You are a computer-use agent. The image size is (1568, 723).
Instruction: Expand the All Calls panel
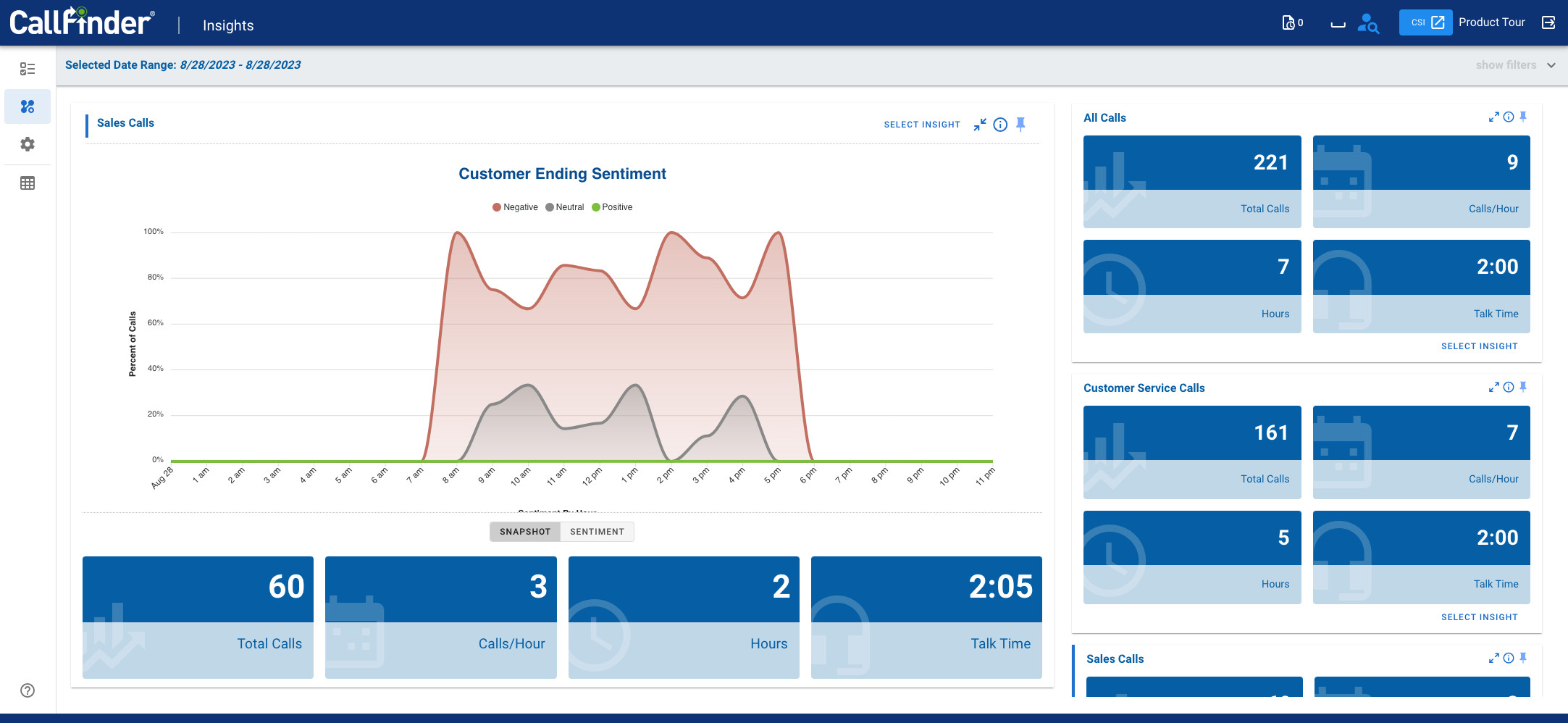point(1493,117)
